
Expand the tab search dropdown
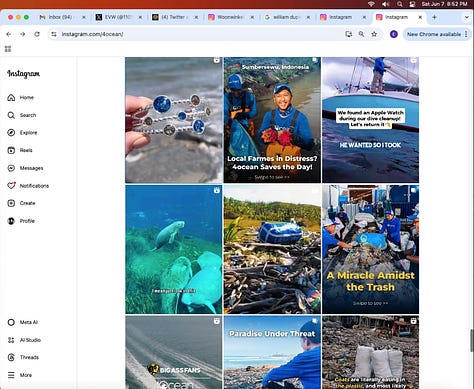coord(466,17)
